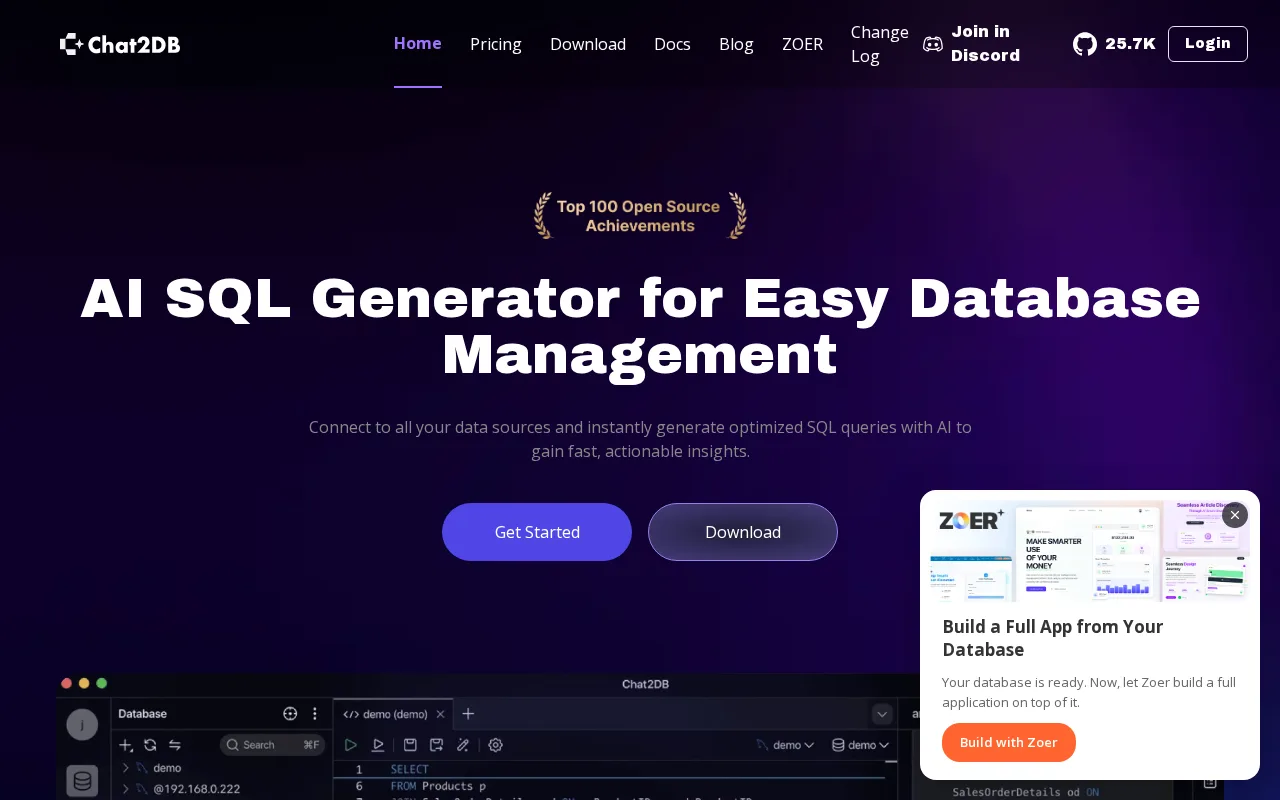Select the database sidebar icon in app preview

click(x=82, y=781)
